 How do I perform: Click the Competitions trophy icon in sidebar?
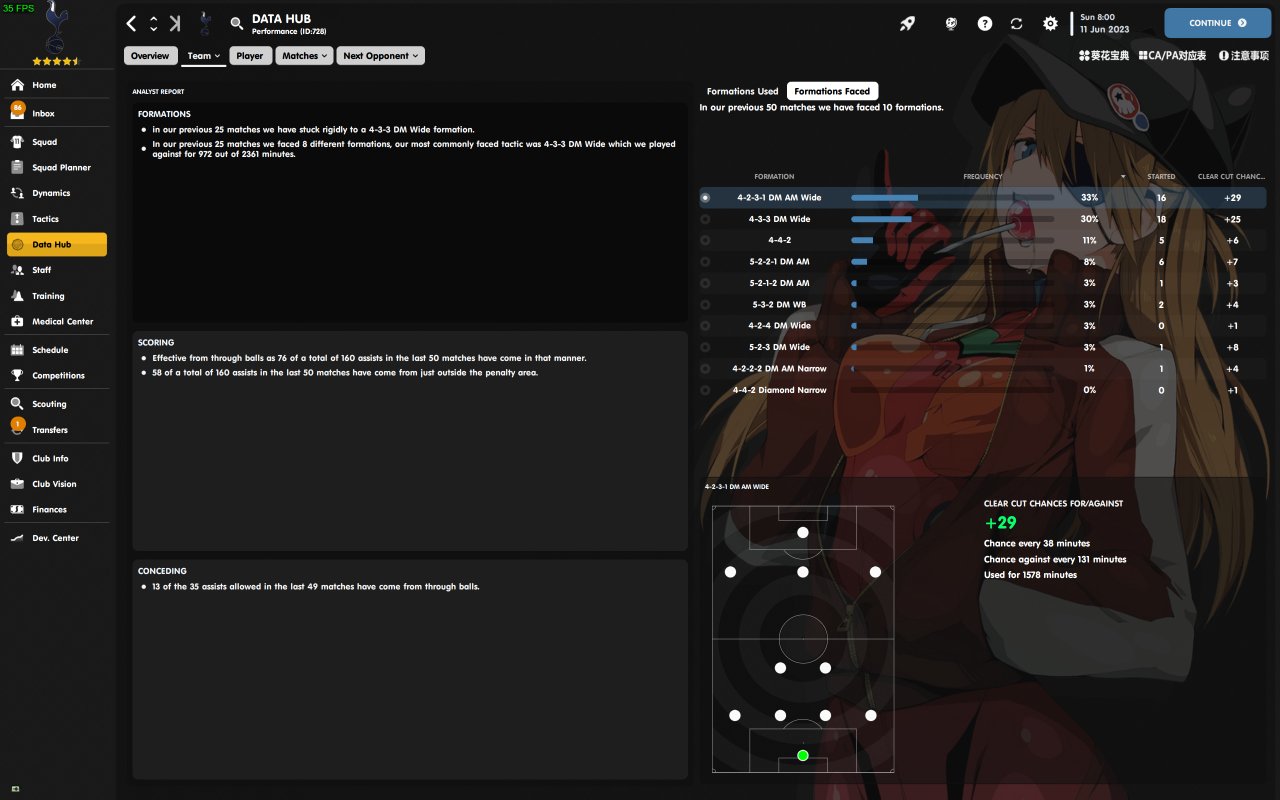point(17,376)
